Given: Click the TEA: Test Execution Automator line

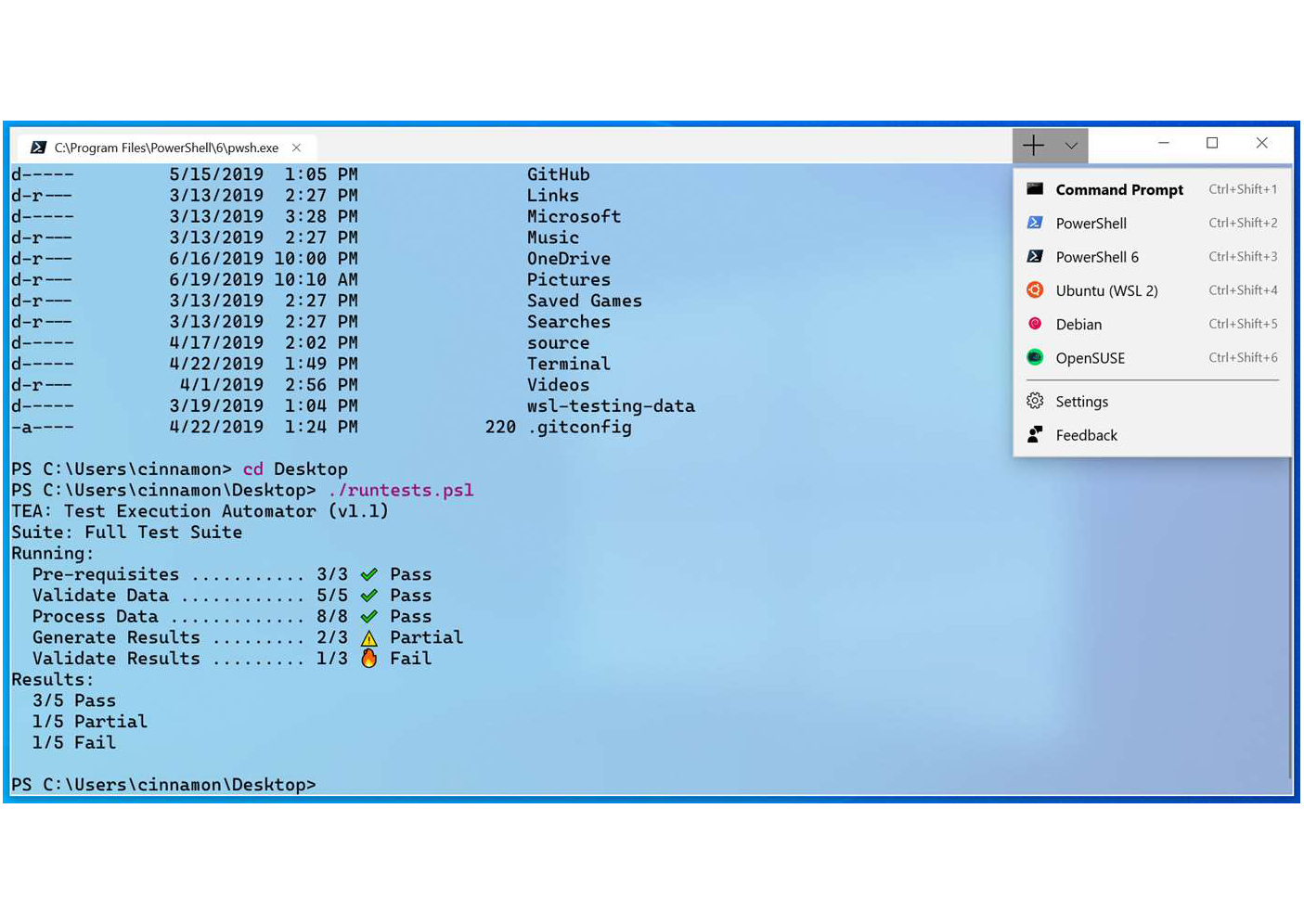Looking at the screenshot, I should click(x=200, y=511).
